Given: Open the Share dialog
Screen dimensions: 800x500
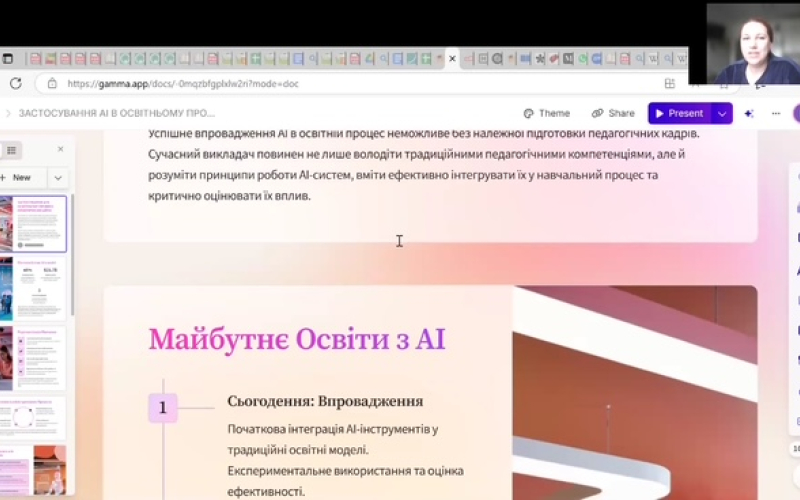Looking at the screenshot, I should click(613, 113).
